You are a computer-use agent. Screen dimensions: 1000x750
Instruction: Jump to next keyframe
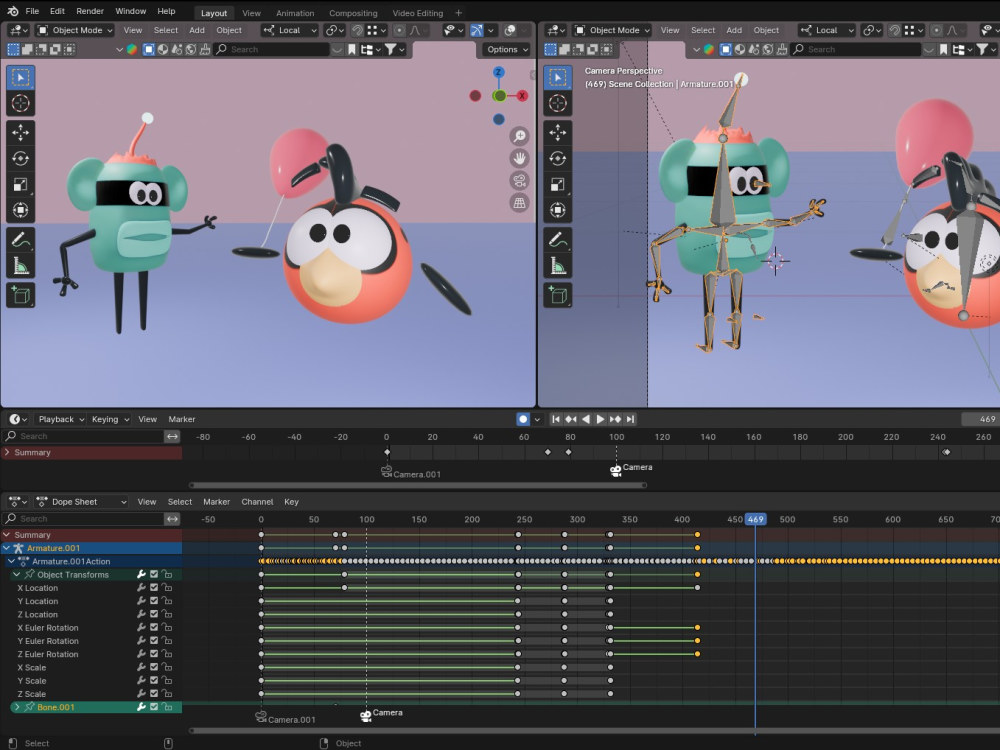tap(615, 419)
